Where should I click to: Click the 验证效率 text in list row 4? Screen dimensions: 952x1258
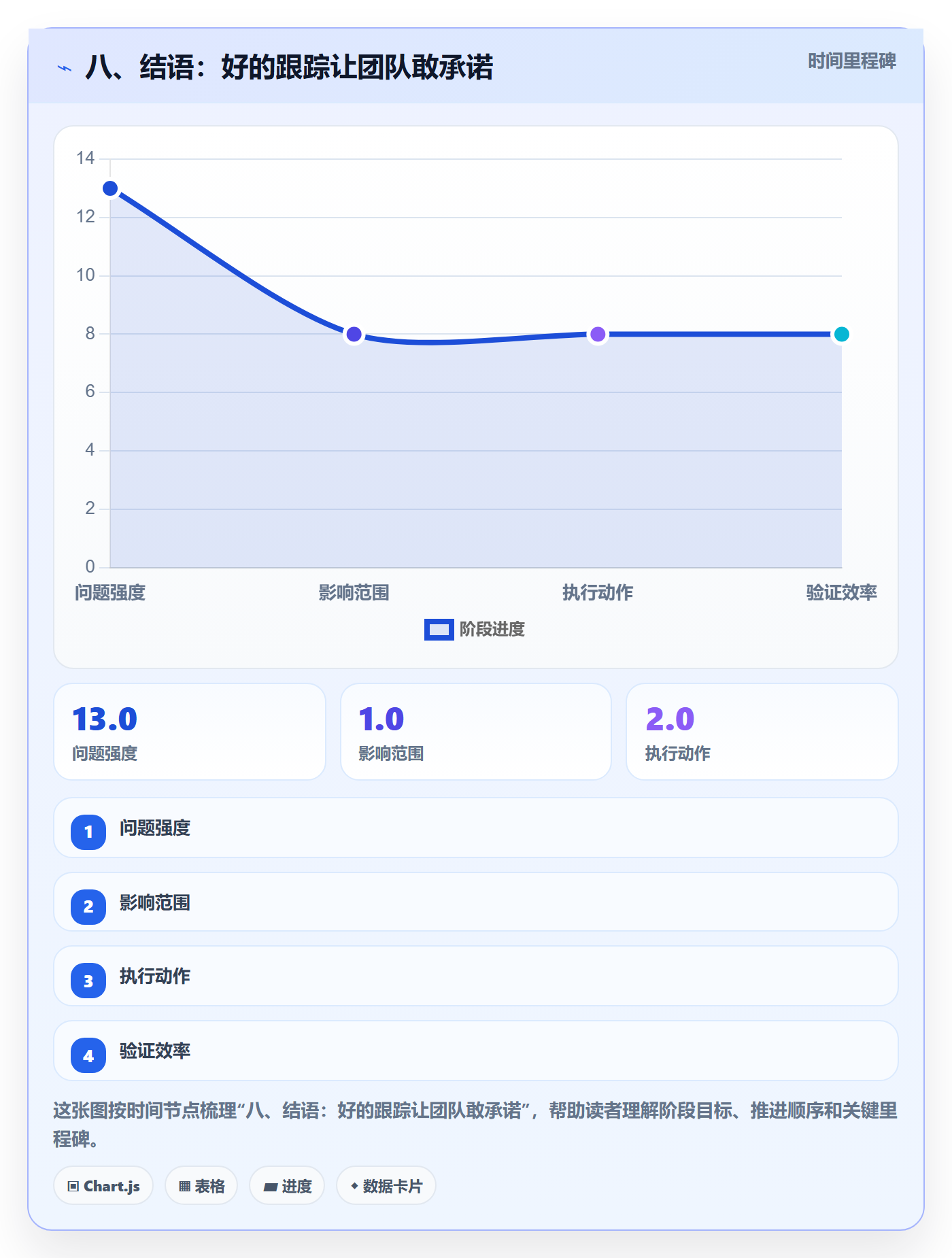pos(155,1051)
